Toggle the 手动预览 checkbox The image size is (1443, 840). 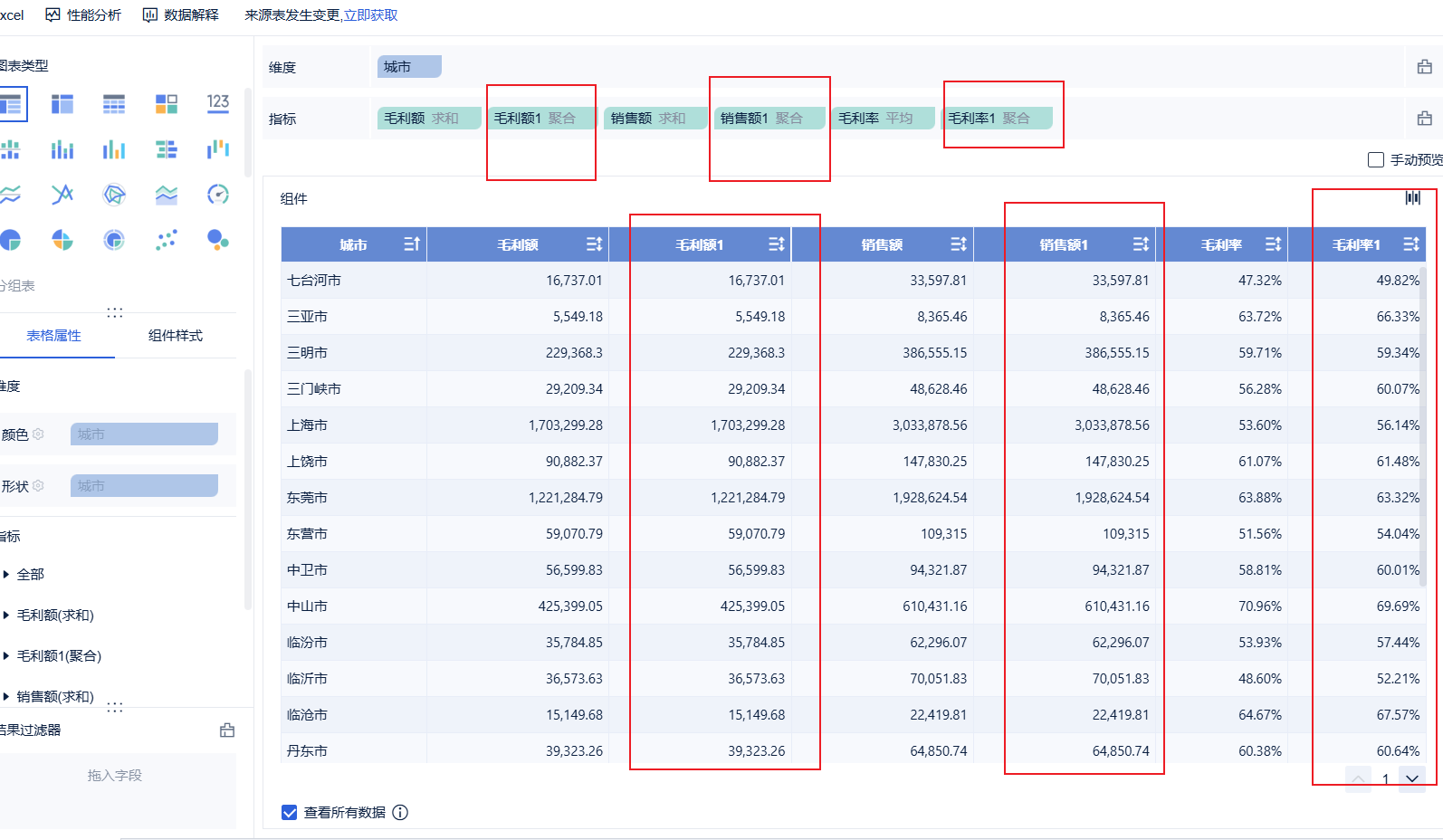[1376, 159]
